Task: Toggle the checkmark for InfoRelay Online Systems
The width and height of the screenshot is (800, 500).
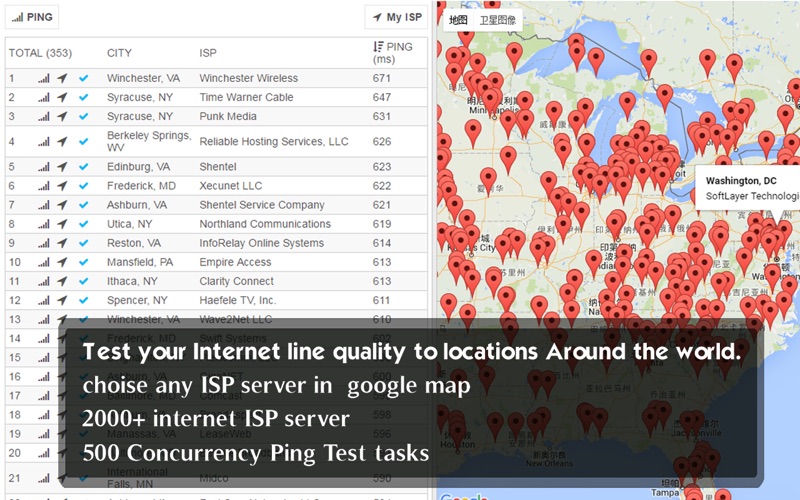Action: tap(84, 243)
